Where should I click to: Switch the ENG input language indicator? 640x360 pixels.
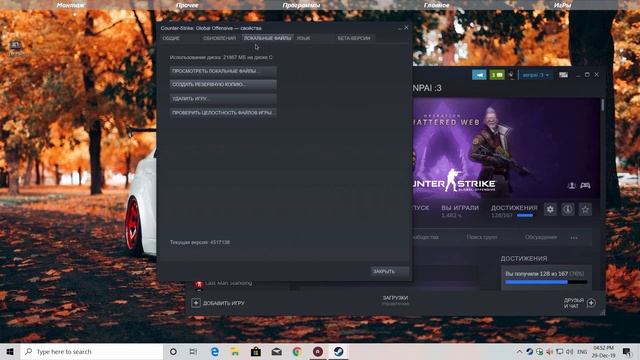(582, 351)
